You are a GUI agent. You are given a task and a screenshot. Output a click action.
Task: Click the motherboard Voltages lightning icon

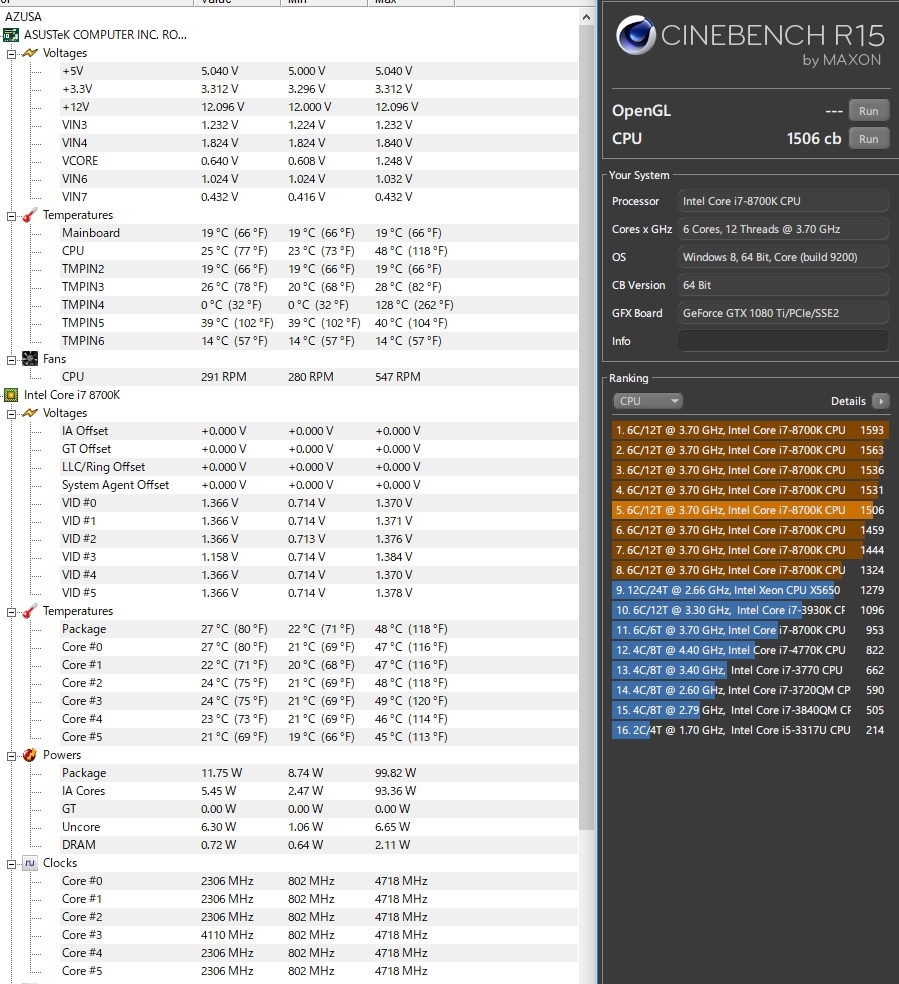tap(29, 53)
